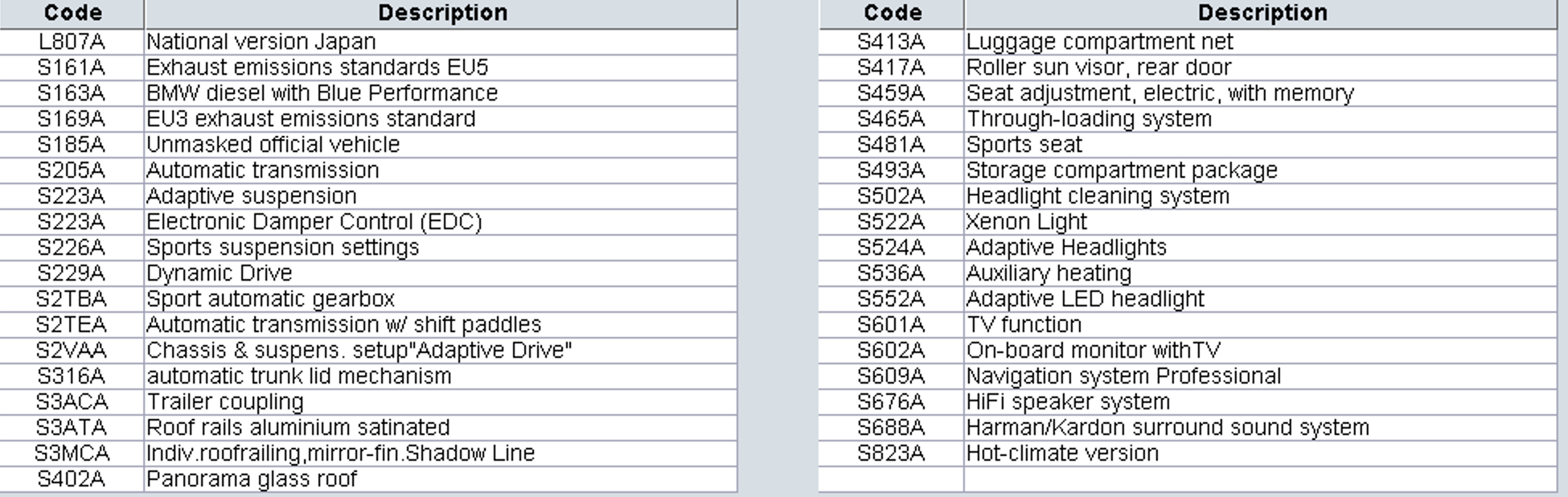
Task: Click code S2TBA in the table
Action: (x=72, y=299)
